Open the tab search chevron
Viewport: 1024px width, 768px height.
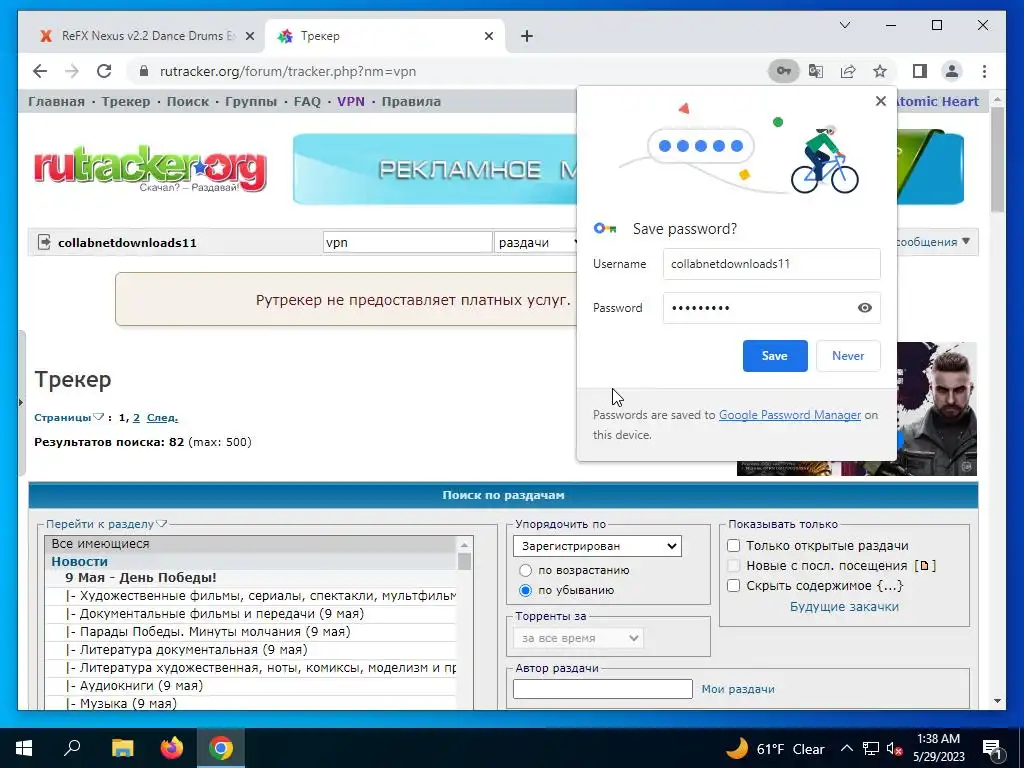pos(844,25)
